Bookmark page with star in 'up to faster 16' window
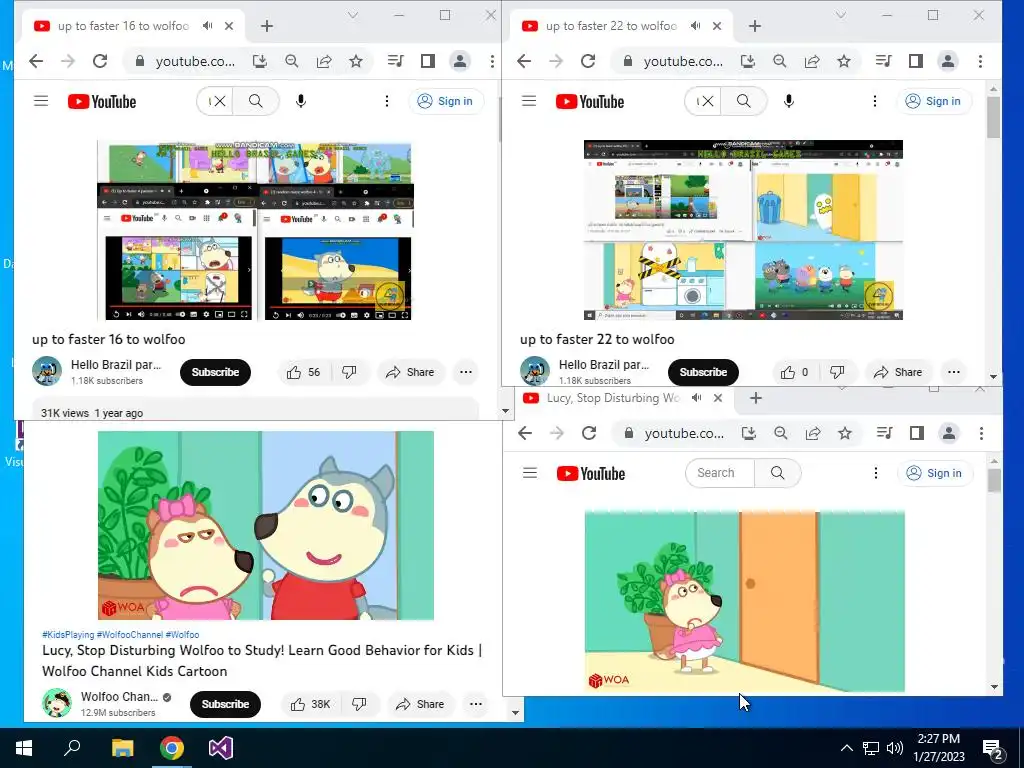The image size is (1024, 768). pos(356,61)
